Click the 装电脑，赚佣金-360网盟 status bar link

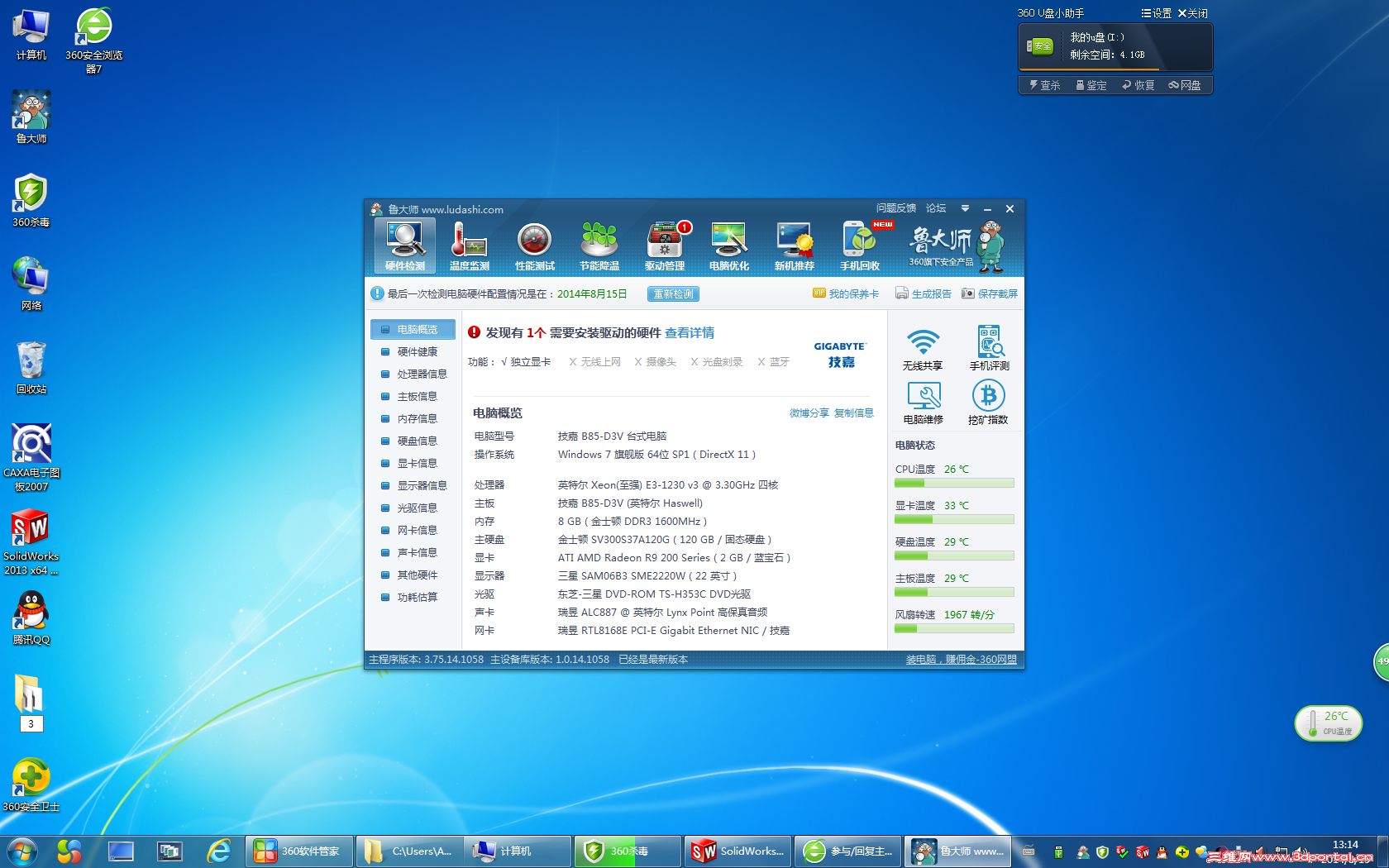pyautogui.click(x=962, y=660)
